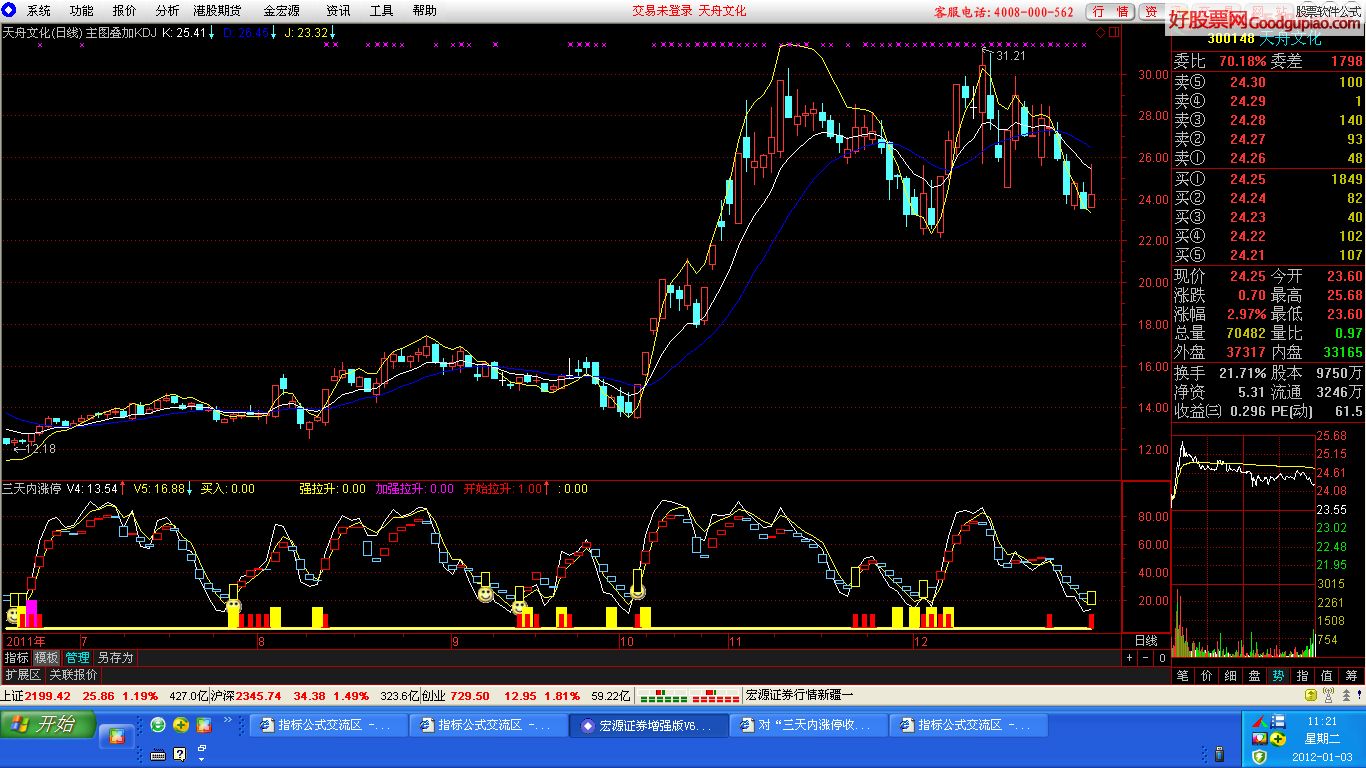Click the 天舟文化(日线) chart title label
Viewport: 1366px width, 768px height.
coord(43,32)
